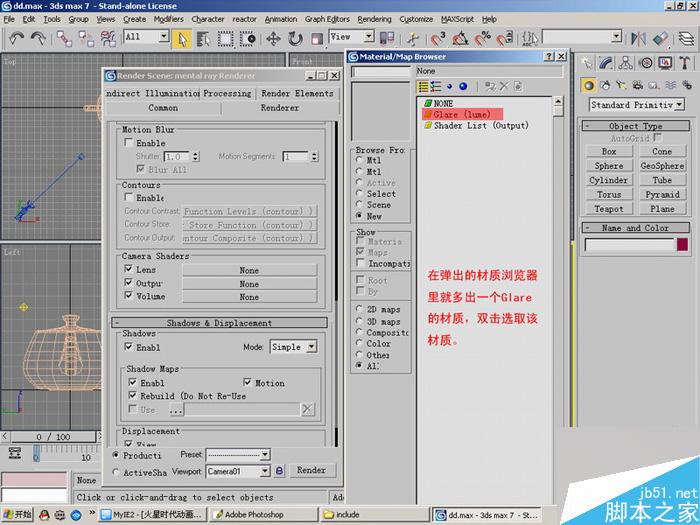Enable Contours checkbox

129,197
